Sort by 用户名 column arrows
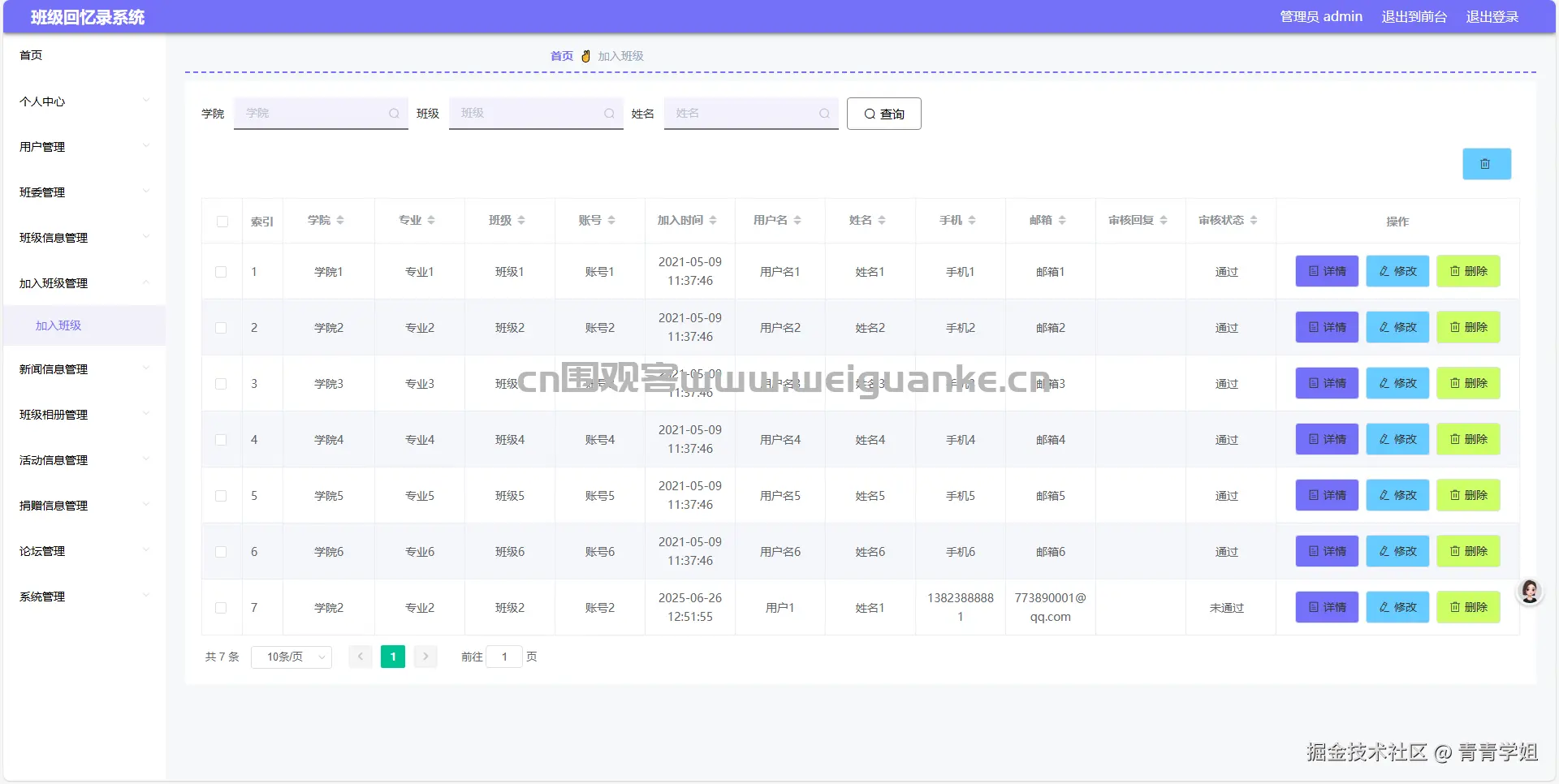1559x784 pixels. tap(797, 220)
